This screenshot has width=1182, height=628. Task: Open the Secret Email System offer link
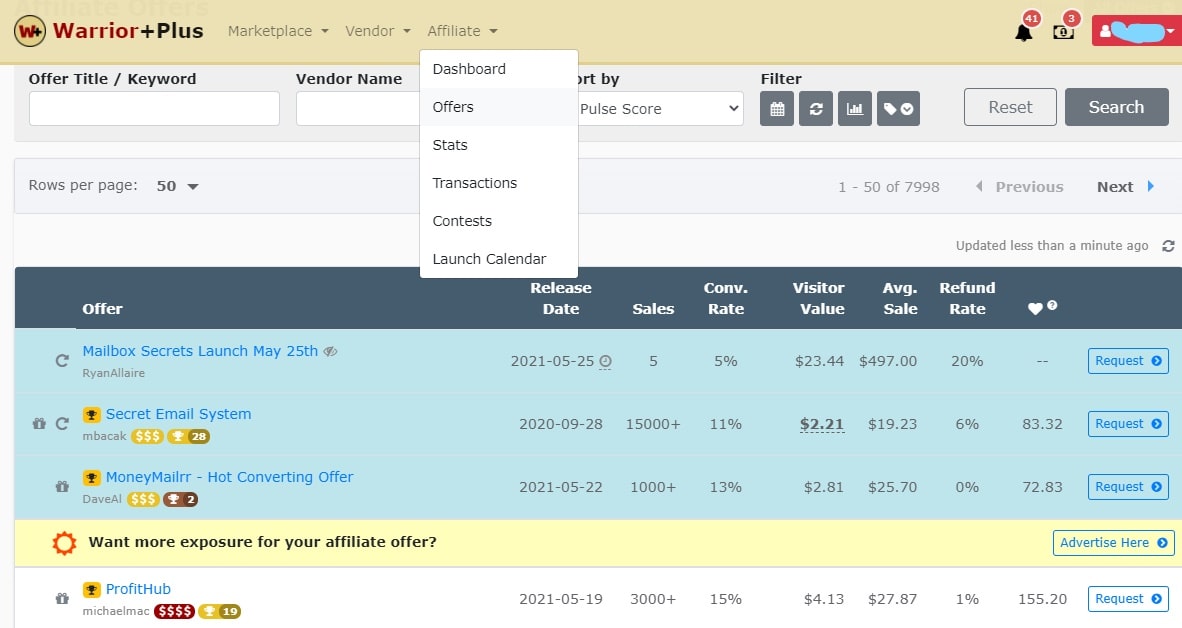[178, 414]
